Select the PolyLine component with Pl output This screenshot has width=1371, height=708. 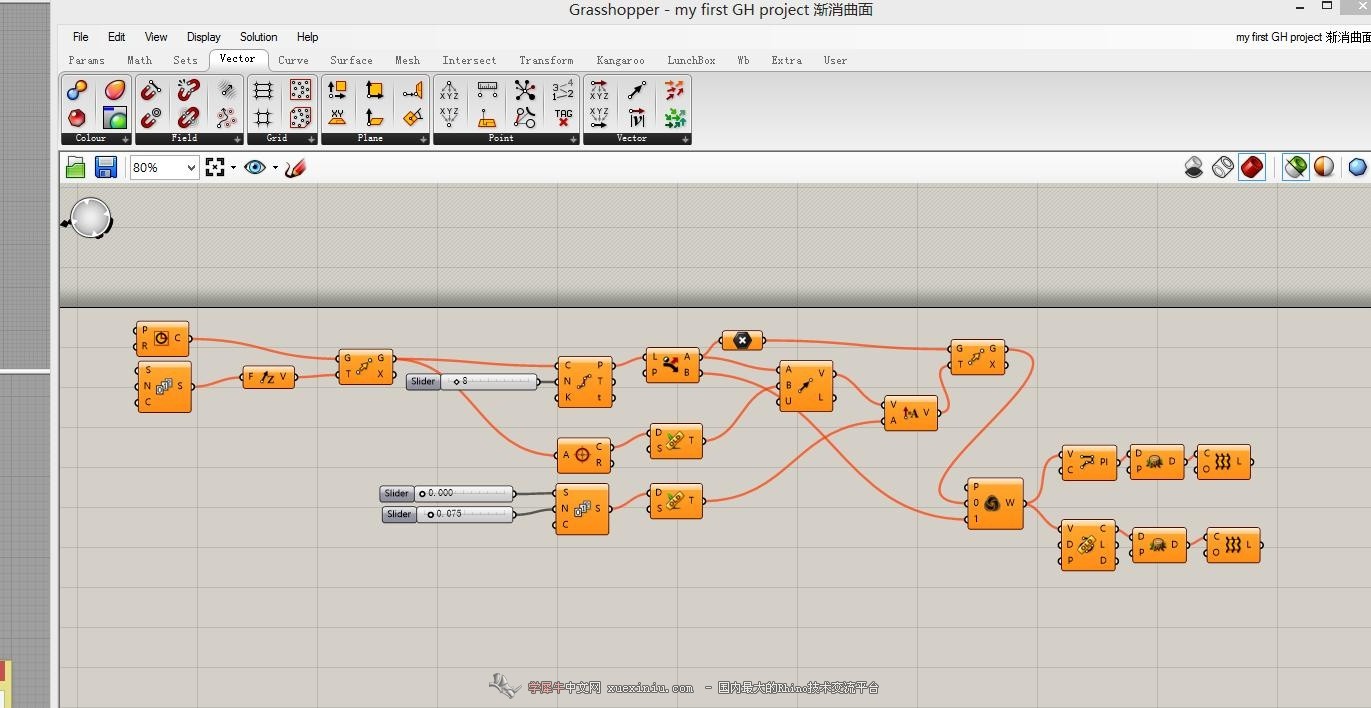click(1089, 462)
